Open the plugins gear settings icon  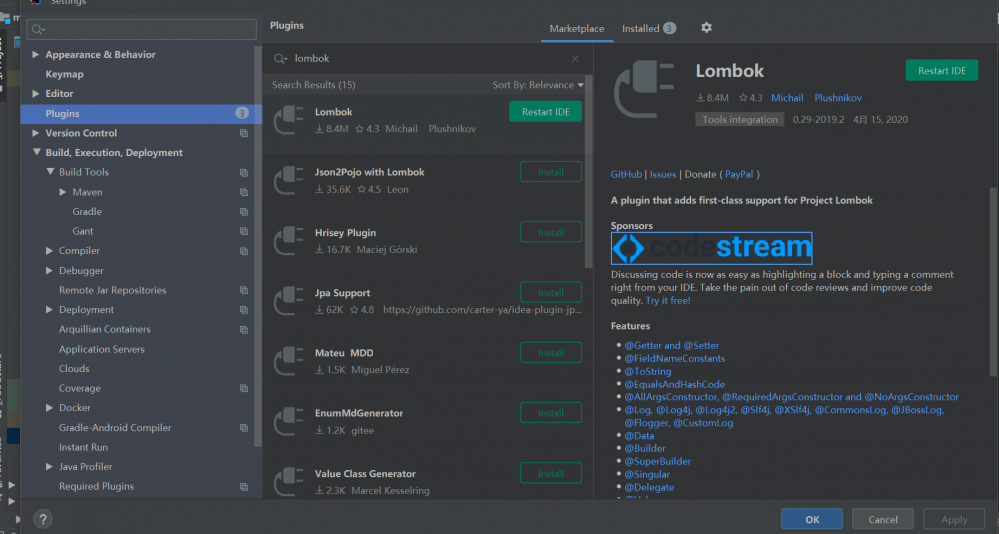[x=706, y=27]
